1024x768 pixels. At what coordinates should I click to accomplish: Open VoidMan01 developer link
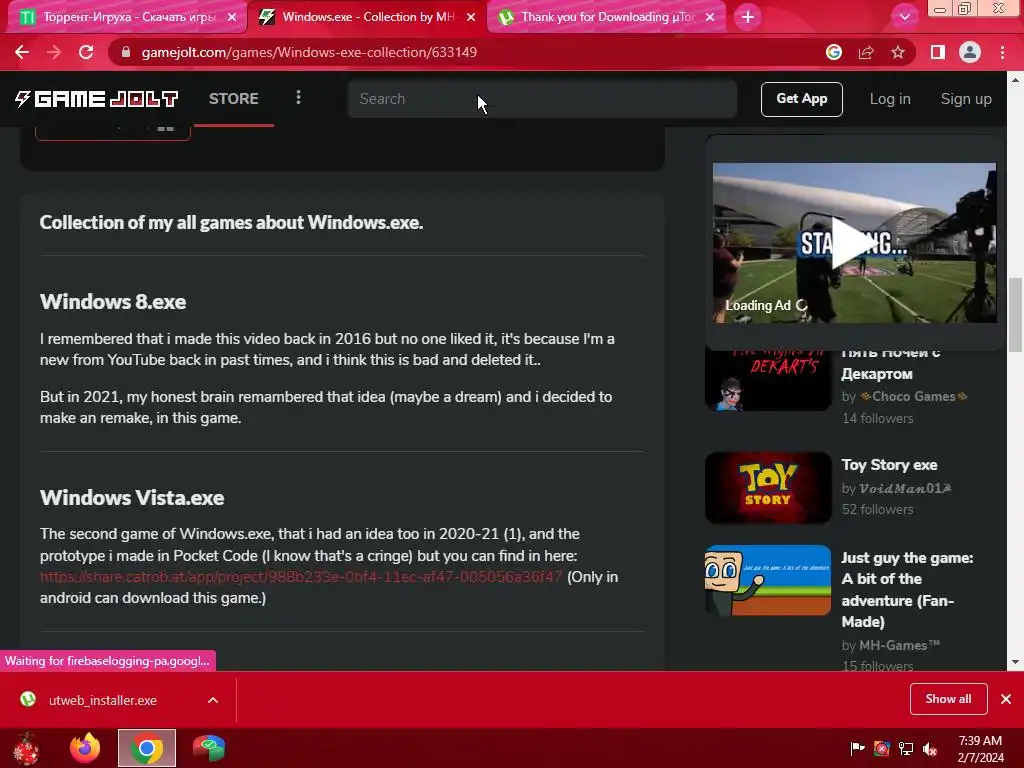[904, 488]
